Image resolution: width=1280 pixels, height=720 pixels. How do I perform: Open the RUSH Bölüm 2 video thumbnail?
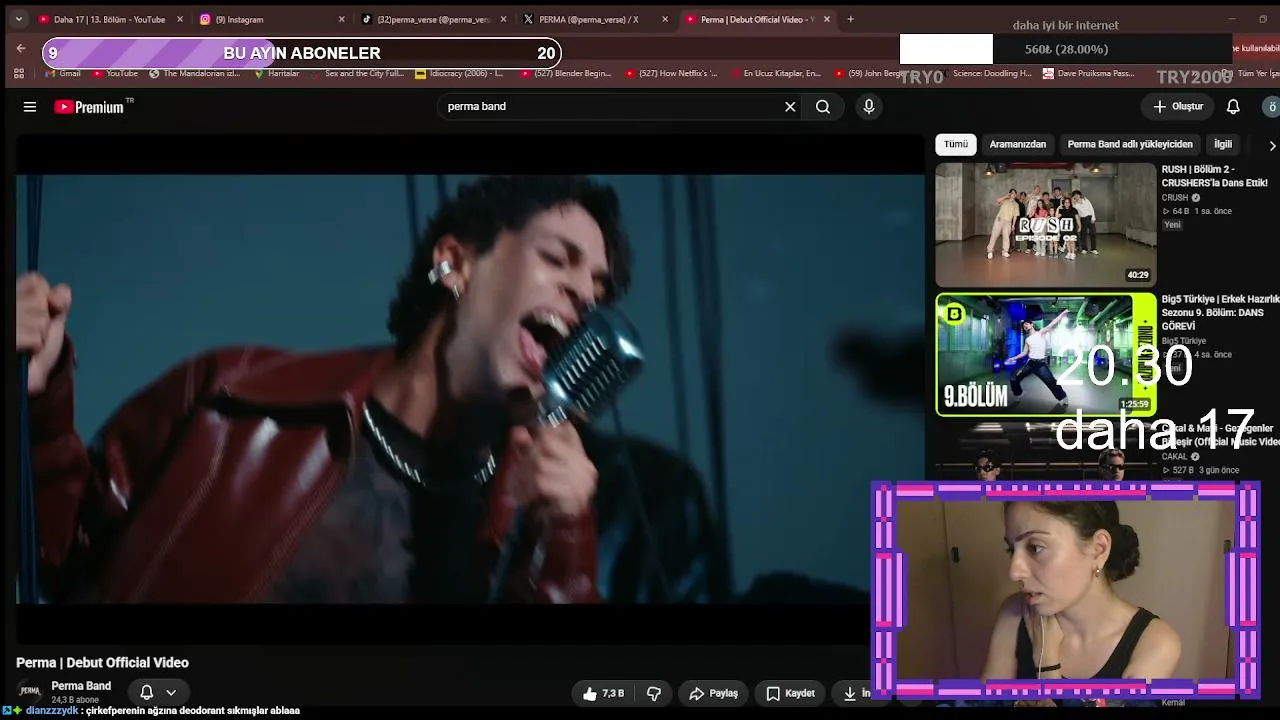[1045, 225]
